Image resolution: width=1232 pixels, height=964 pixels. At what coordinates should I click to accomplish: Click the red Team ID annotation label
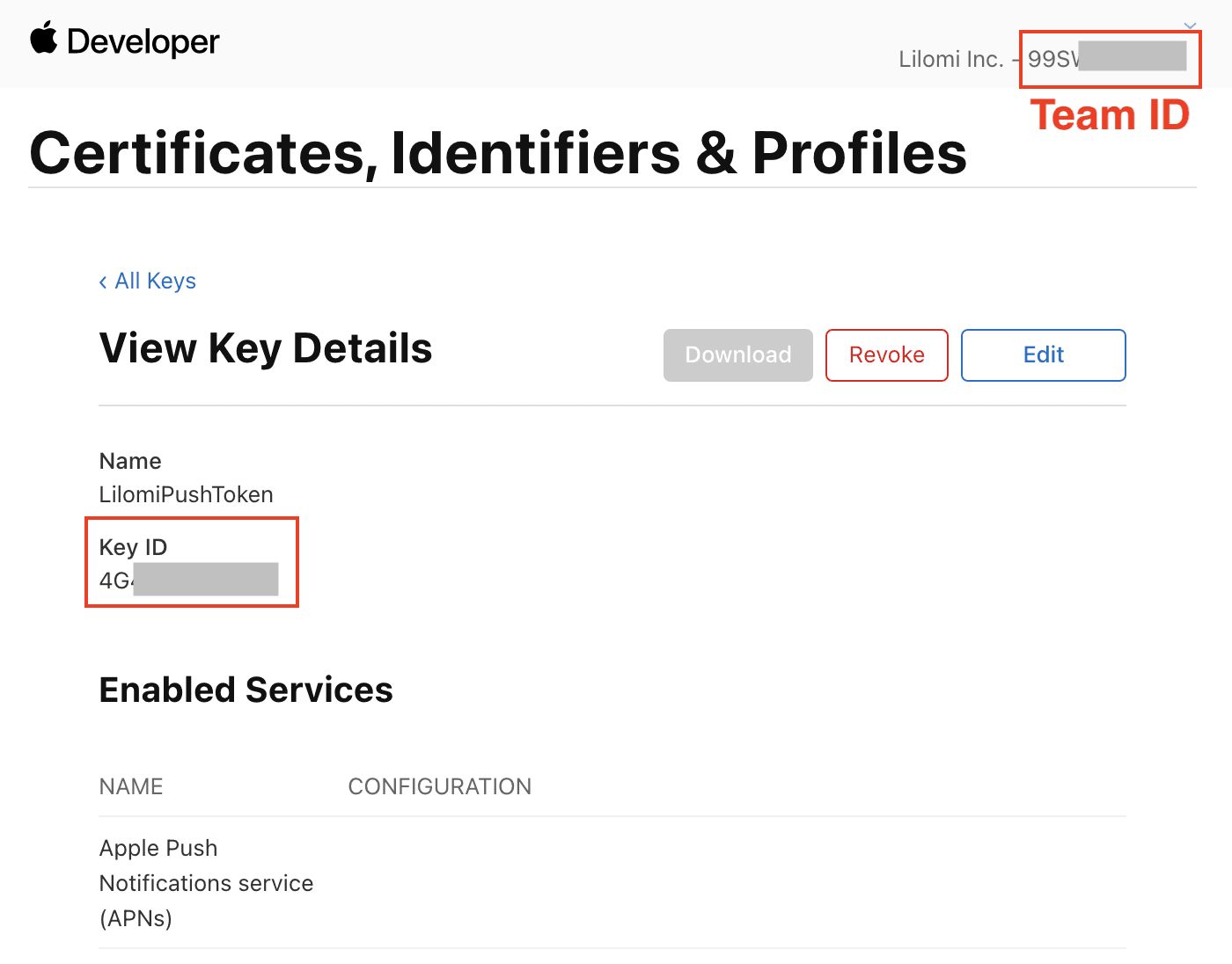coord(1110,115)
